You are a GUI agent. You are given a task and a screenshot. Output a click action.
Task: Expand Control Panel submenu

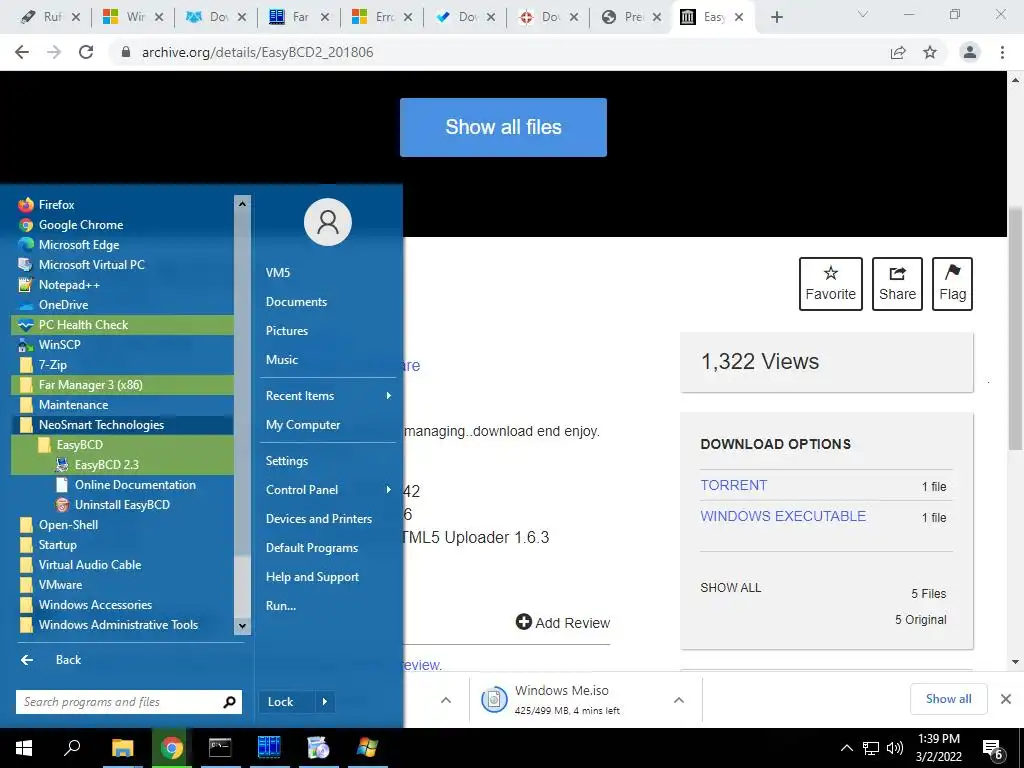click(x=328, y=490)
